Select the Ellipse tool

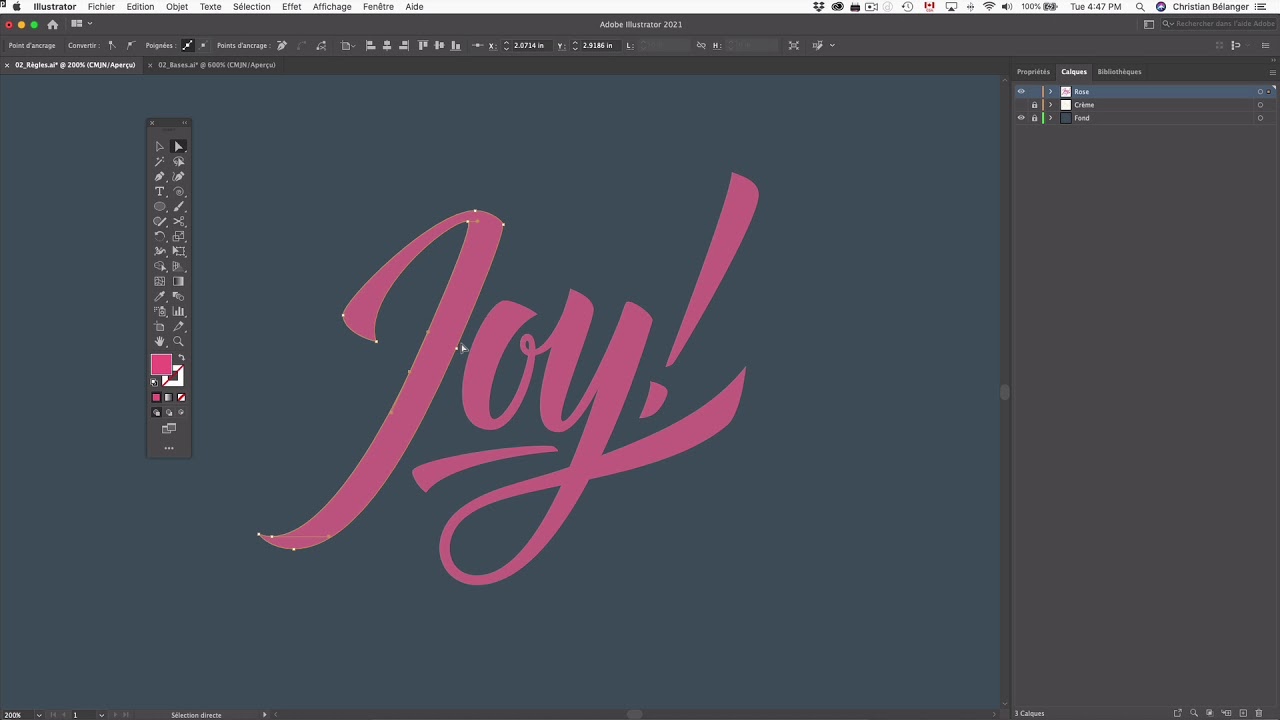click(159, 206)
